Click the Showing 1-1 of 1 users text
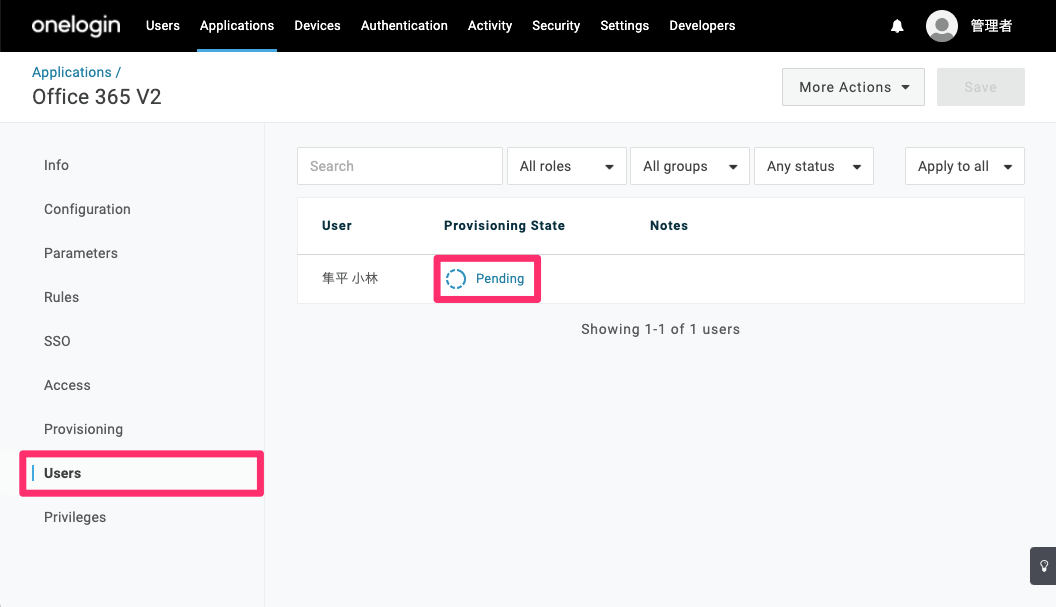The image size is (1056, 607). 661,329
